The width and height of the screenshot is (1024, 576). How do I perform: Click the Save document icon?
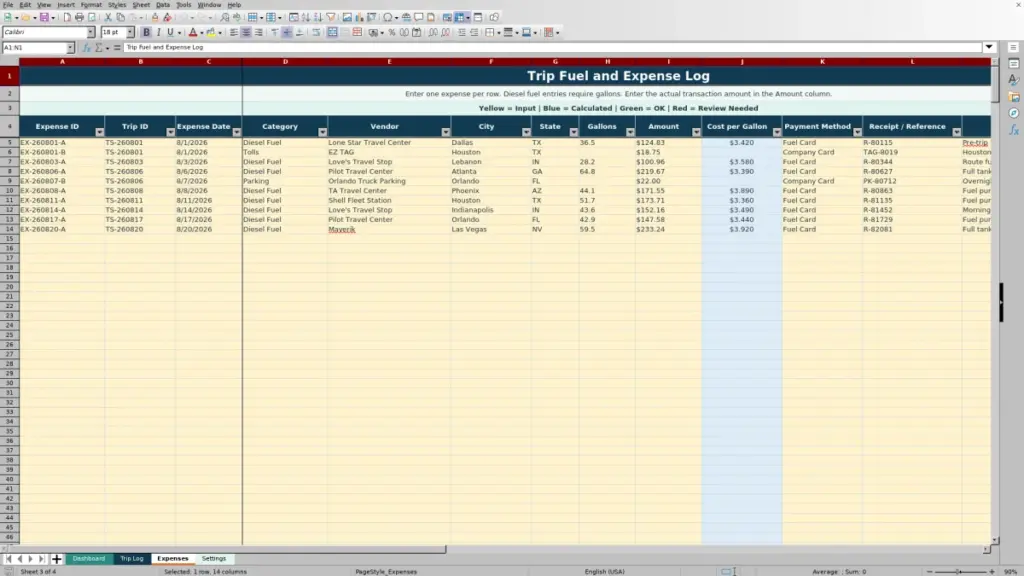44,18
